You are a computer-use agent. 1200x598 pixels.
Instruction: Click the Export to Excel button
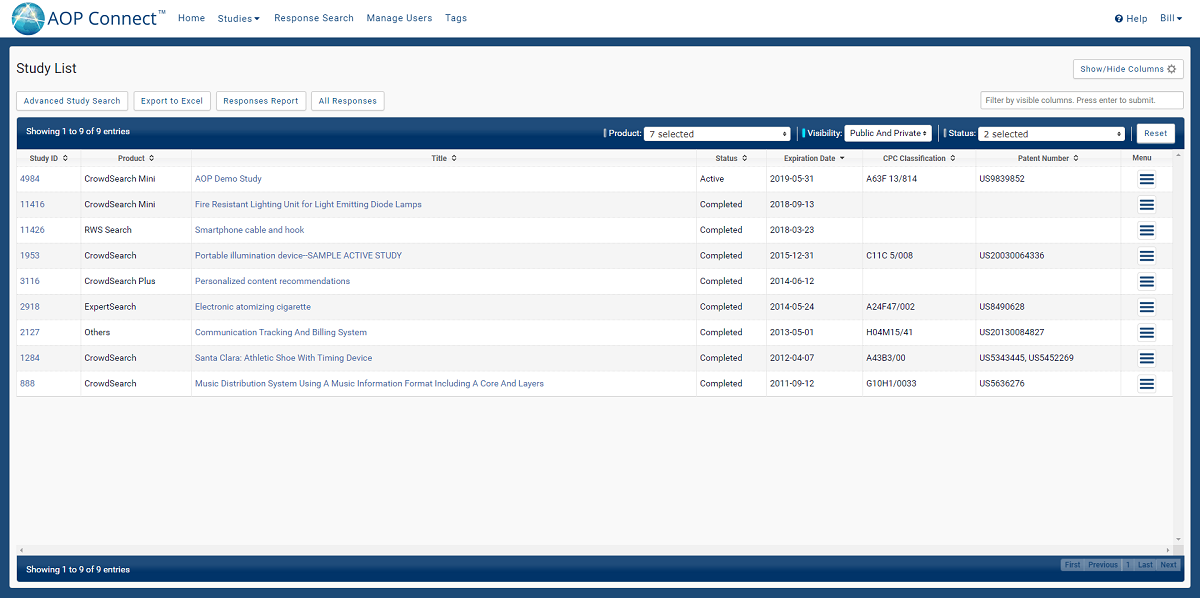[171, 101]
